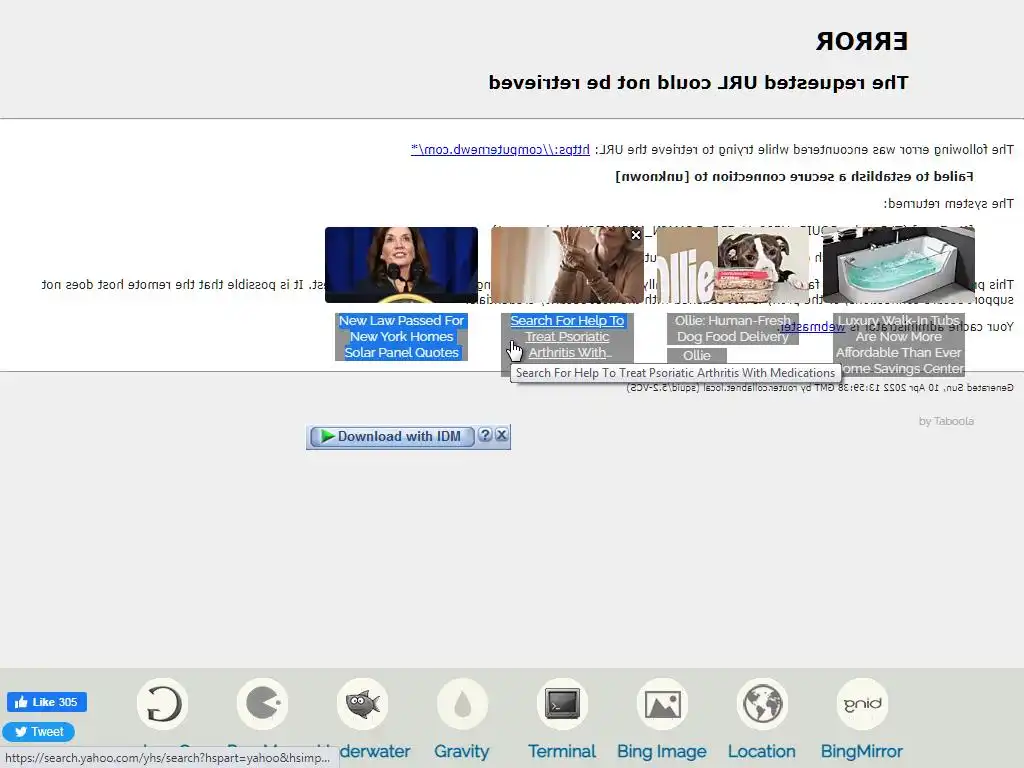Click the New York governor ad thumbnail

402,265
